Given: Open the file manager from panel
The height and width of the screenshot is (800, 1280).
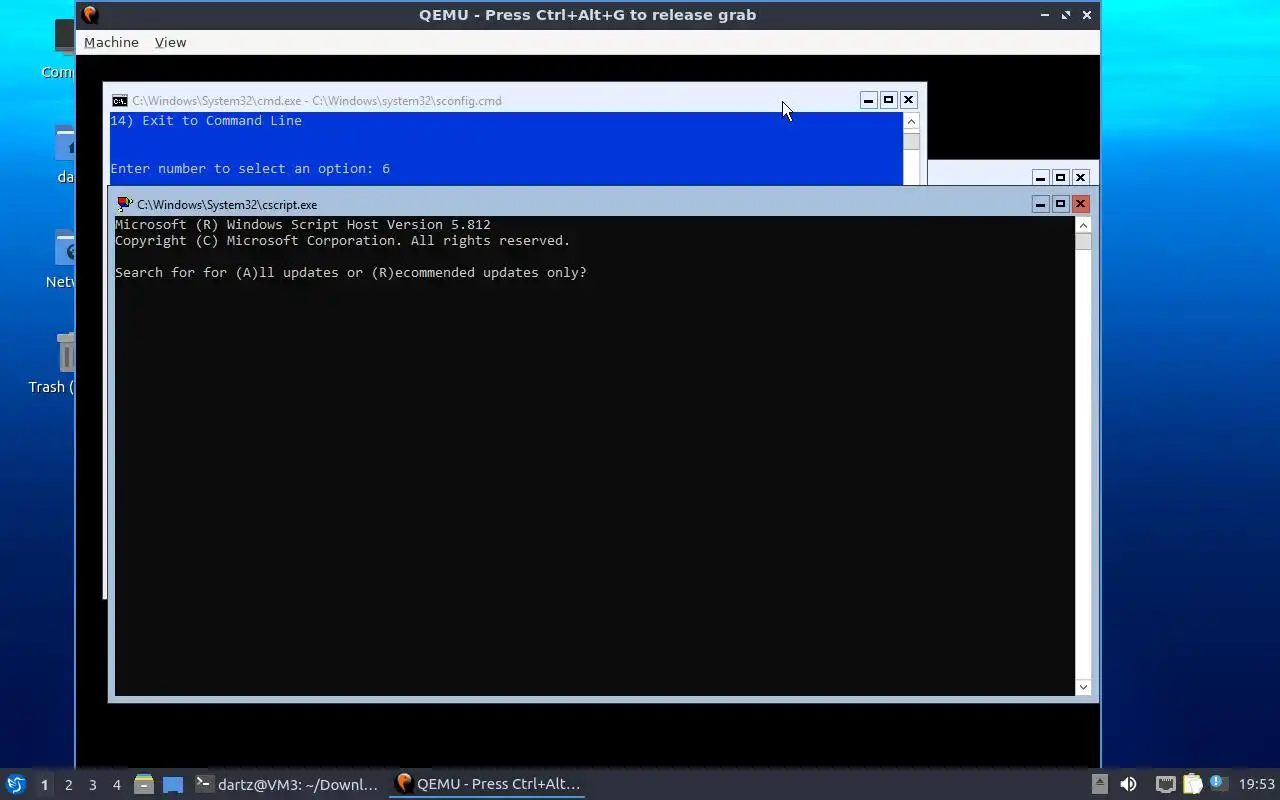Looking at the screenshot, I should (x=144, y=784).
